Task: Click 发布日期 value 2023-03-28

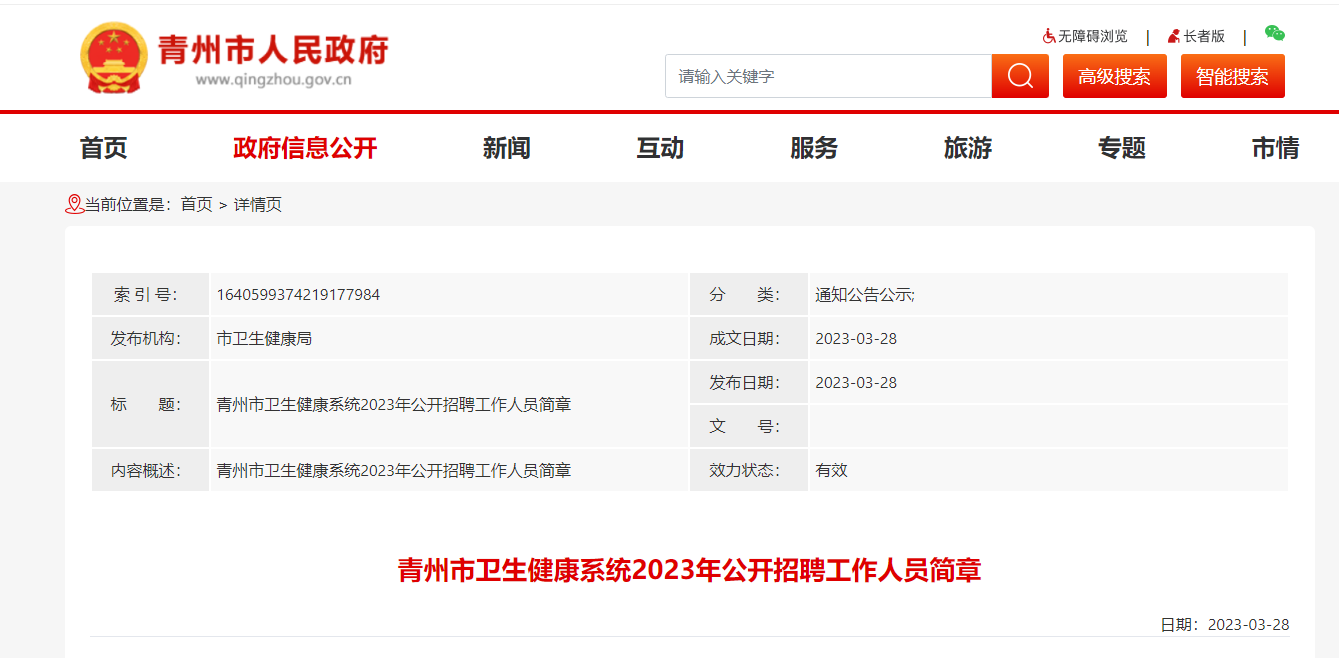Action: [x=856, y=382]
